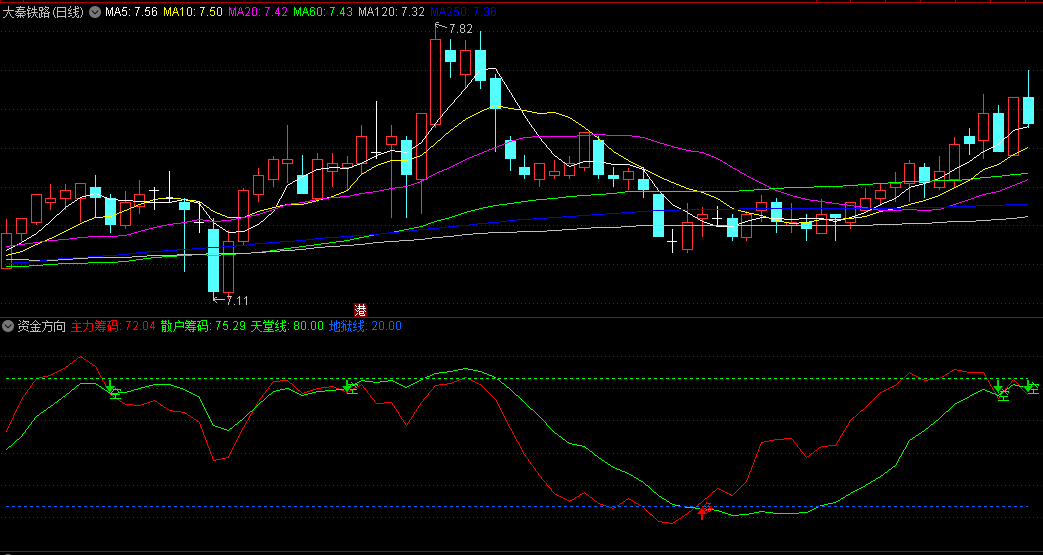
Task: Click the 资金方向 indicator name
Action: (41, 326)
